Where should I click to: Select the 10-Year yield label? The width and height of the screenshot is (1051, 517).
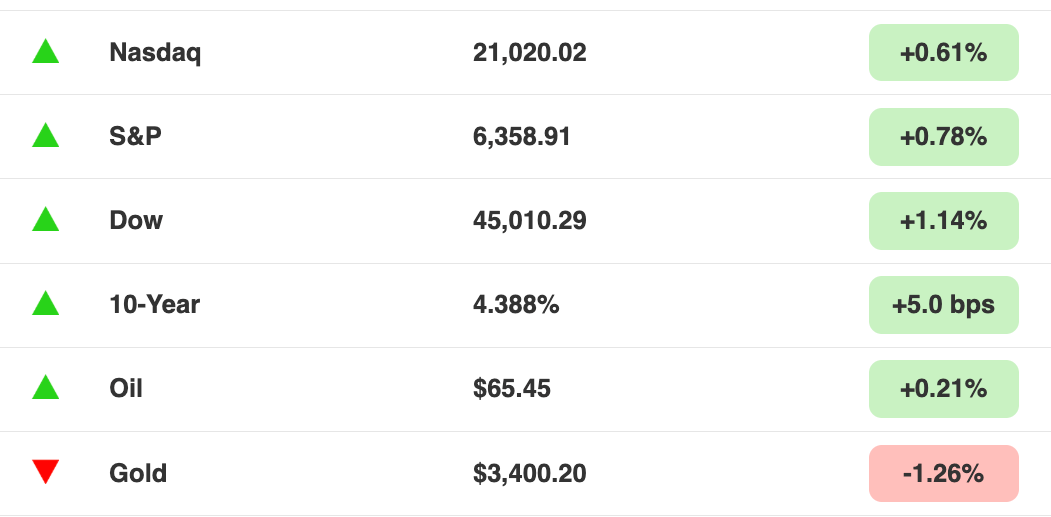155,304
